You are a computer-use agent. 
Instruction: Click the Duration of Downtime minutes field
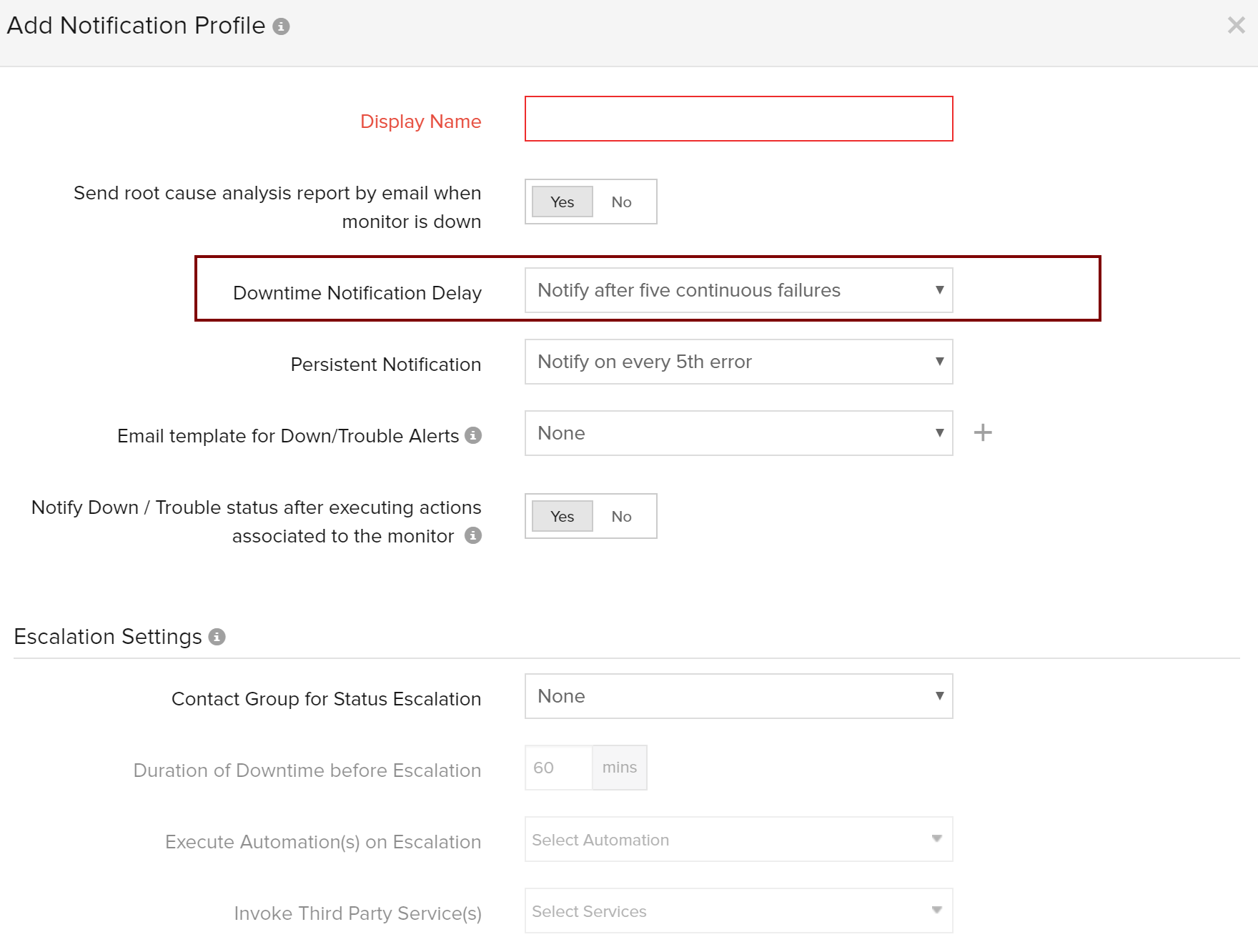tap(558, 768)
